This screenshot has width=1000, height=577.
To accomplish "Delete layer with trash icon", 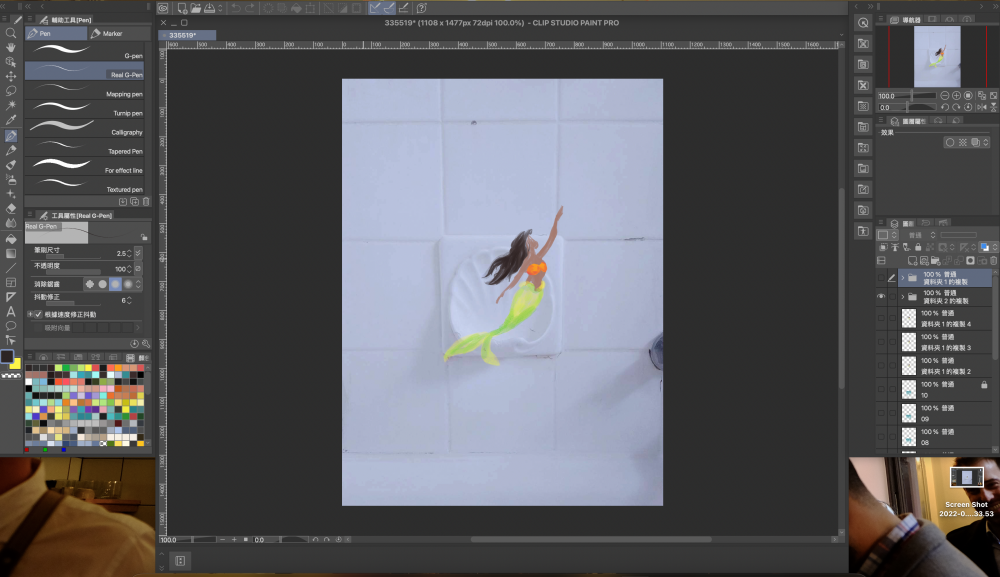I will pos(994,261).
